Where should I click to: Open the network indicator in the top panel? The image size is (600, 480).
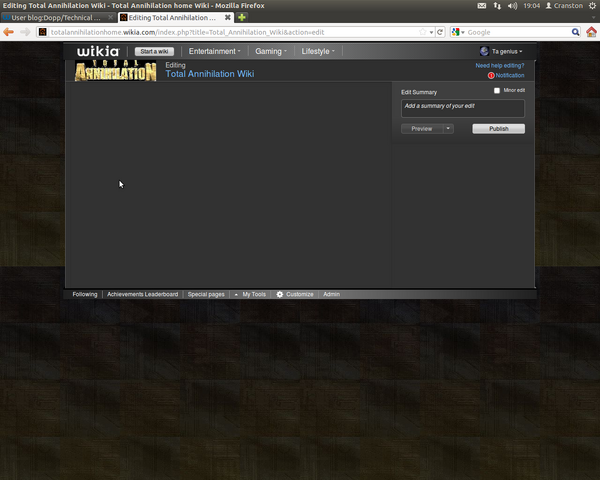[x=497, y=6]
